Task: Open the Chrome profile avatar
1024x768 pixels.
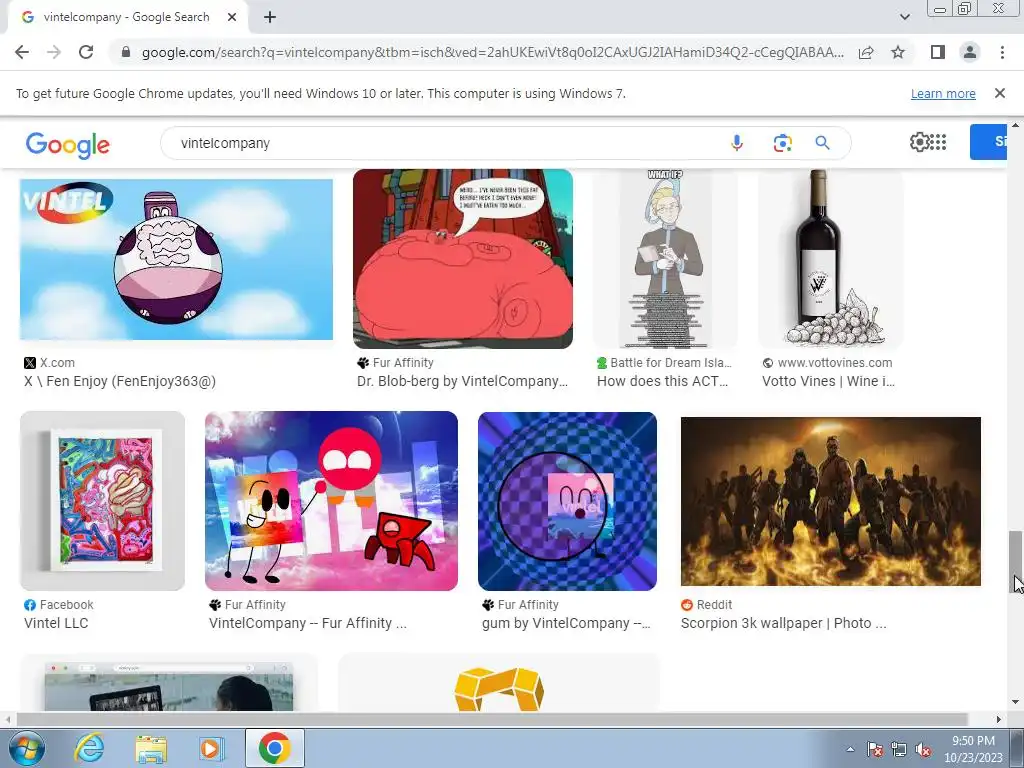Action: coord(970,52)
